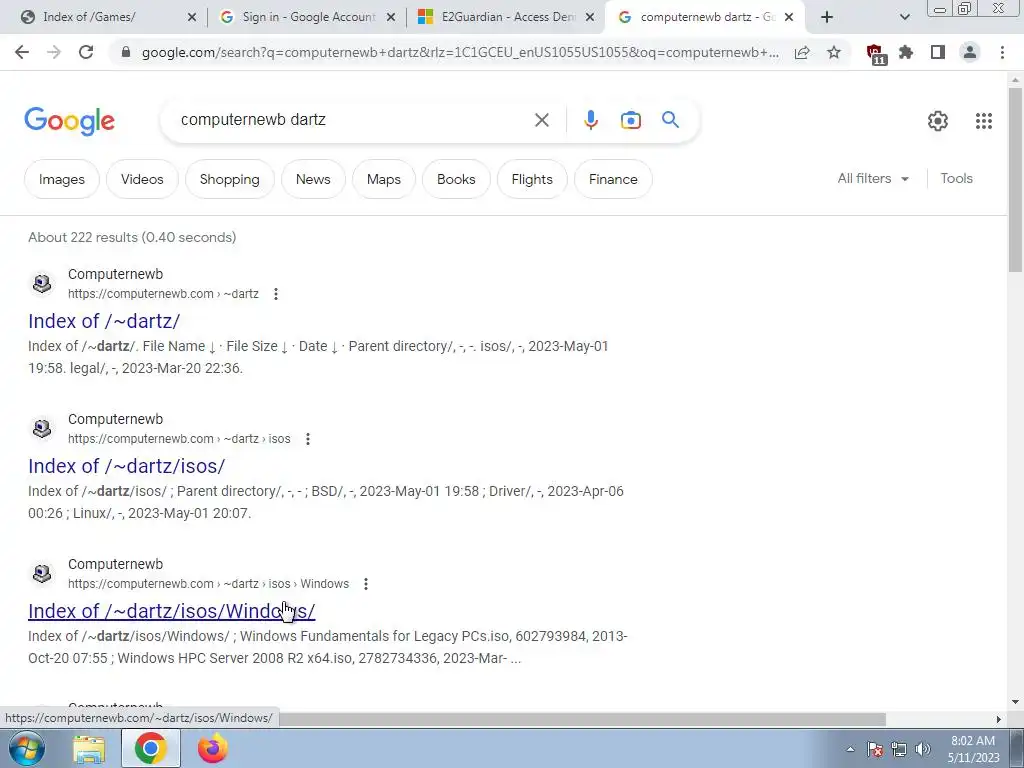This screenshot has height=768, width=1024.
Task: Switch to E2Guardian Access Denied tab
Action: pyautogui.click(x=507, y=17)
